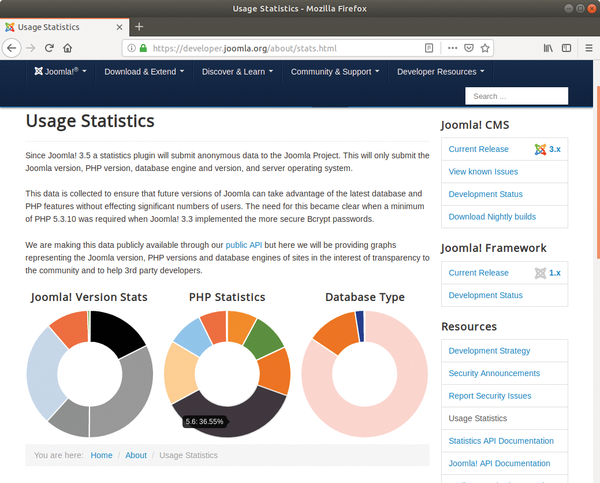Click light blue segment of Joomla Version chart
The image size is (600, 483).
pyautogui.click(x=45, y=373)
